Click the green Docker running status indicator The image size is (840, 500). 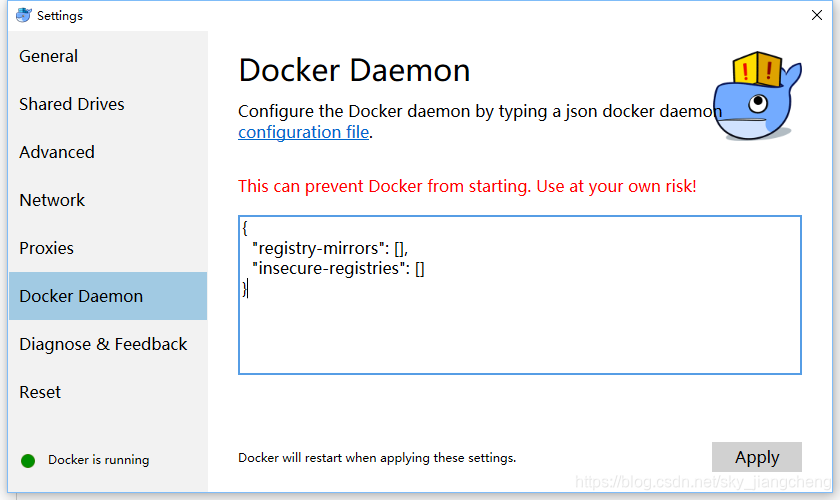(28, 460)
